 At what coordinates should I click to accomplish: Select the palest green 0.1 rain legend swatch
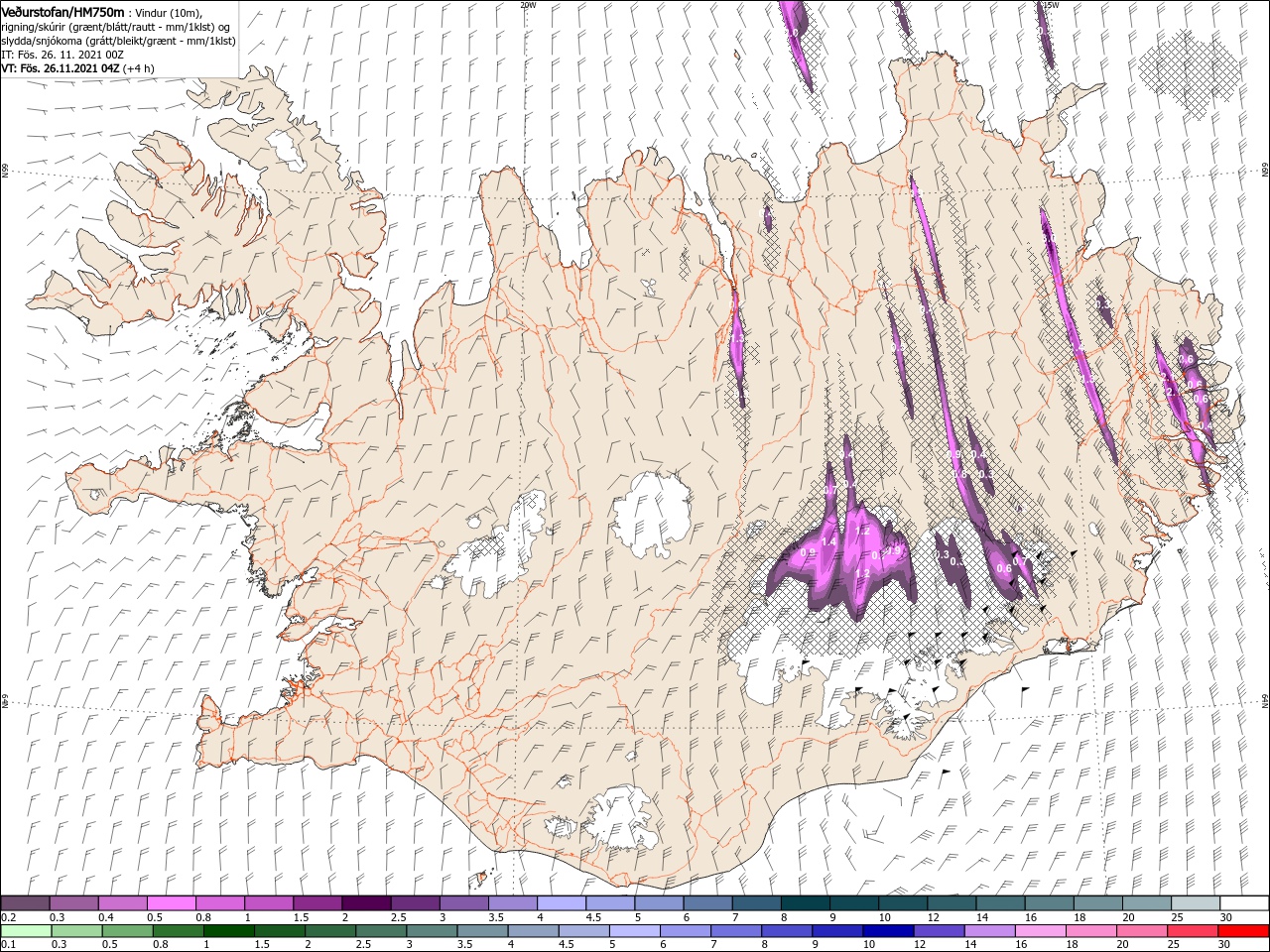coord(26,931)
